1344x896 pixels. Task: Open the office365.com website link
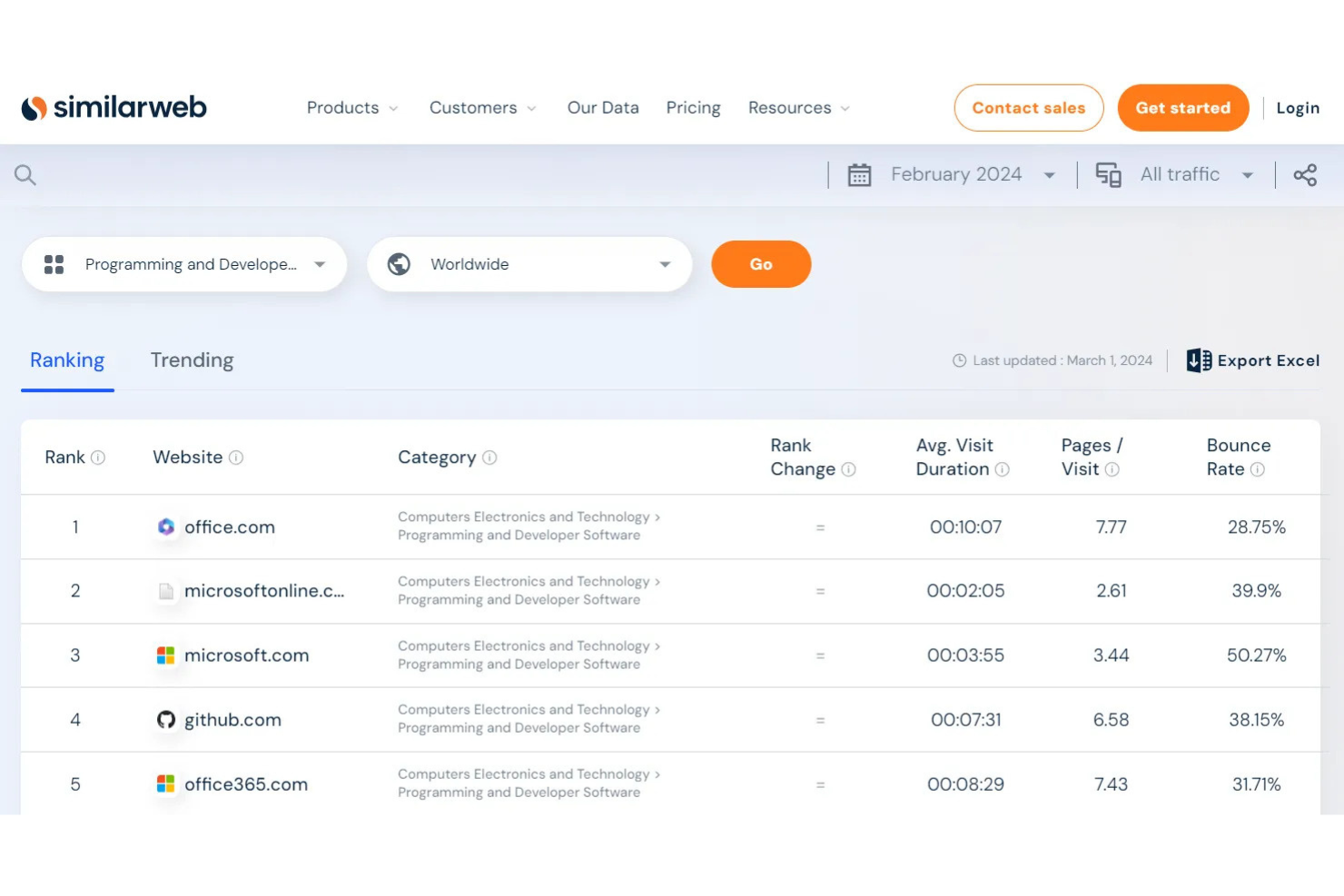pos(246,784)
